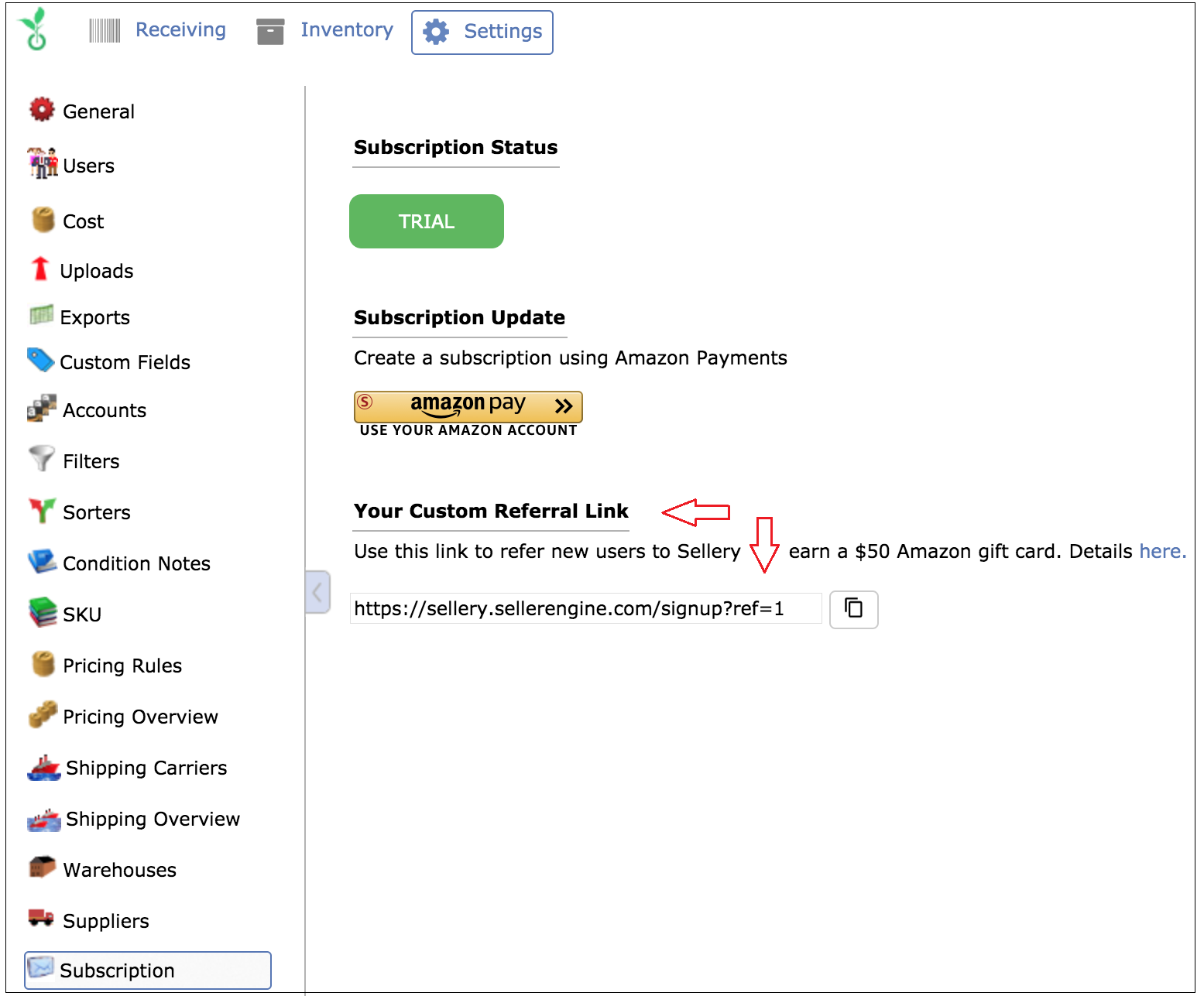Viewport: 1204px width, 996px height.
Task: Click the Amazon Pay button
Action: 468,407
